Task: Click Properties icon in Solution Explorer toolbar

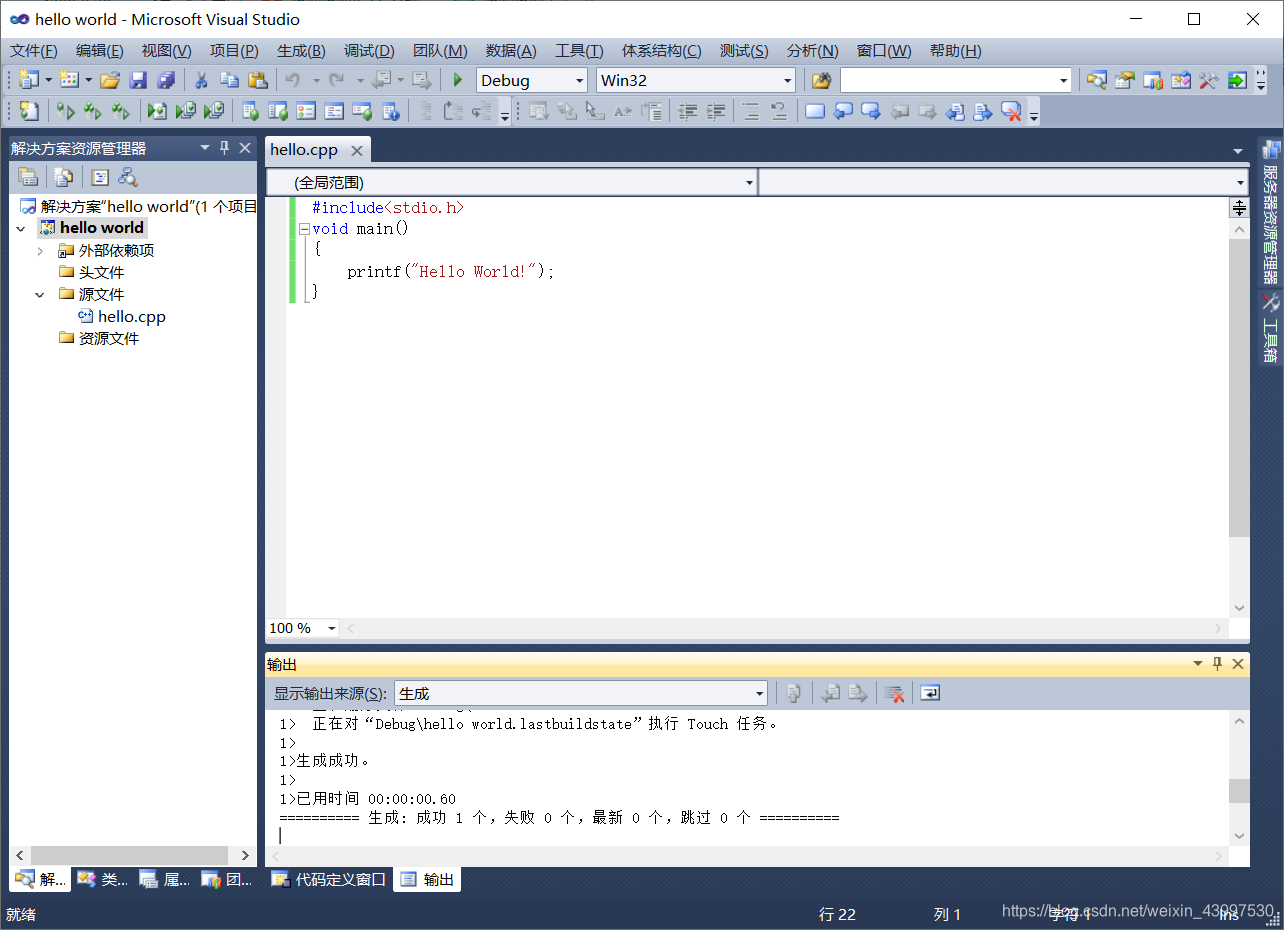Action: [28, 178]
